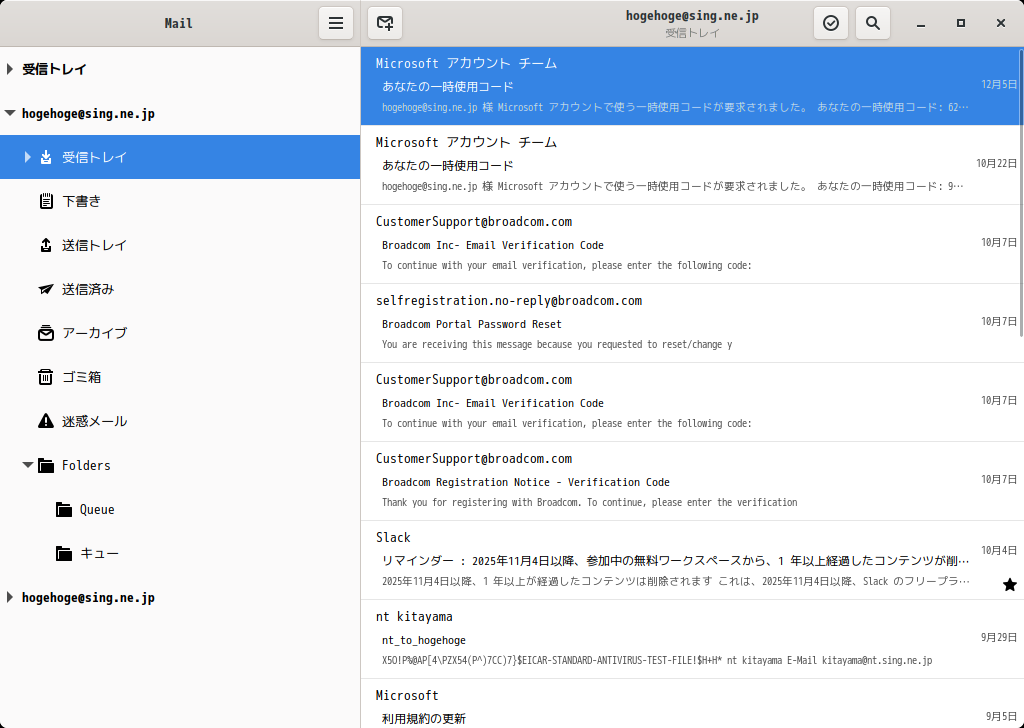Open the nt kitayama nt_to_hogehoge email
Screen dimensions: 1024x728
coord(692,639)
